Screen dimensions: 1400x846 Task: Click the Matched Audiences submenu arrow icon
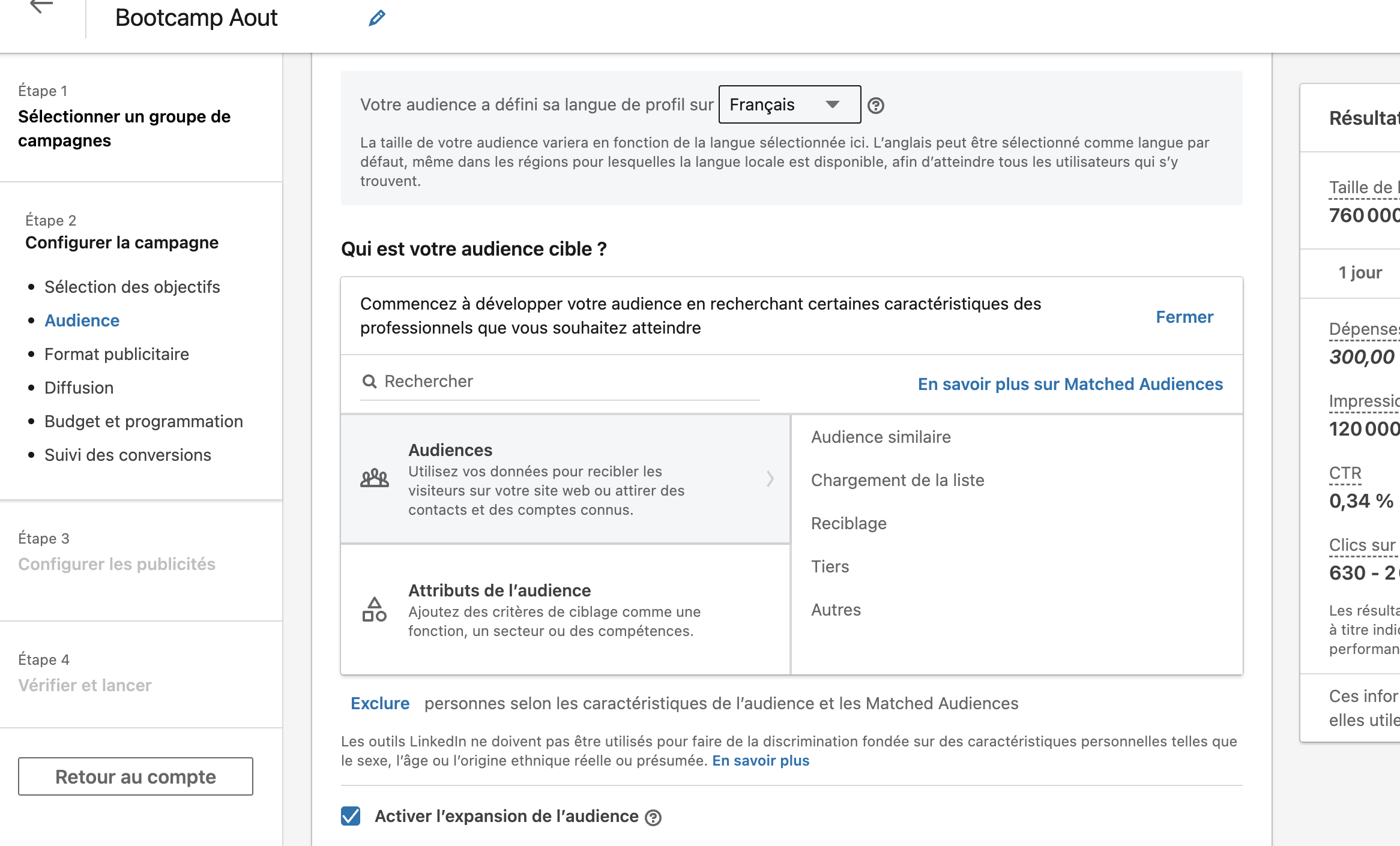pos(770,478)
